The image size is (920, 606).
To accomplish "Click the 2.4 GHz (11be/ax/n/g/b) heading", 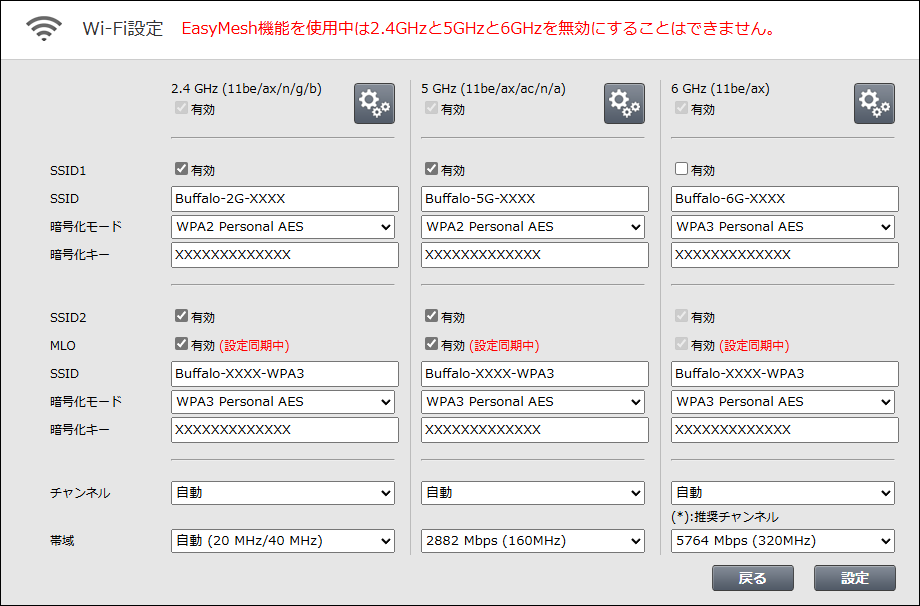I will [x=246, y=89].
